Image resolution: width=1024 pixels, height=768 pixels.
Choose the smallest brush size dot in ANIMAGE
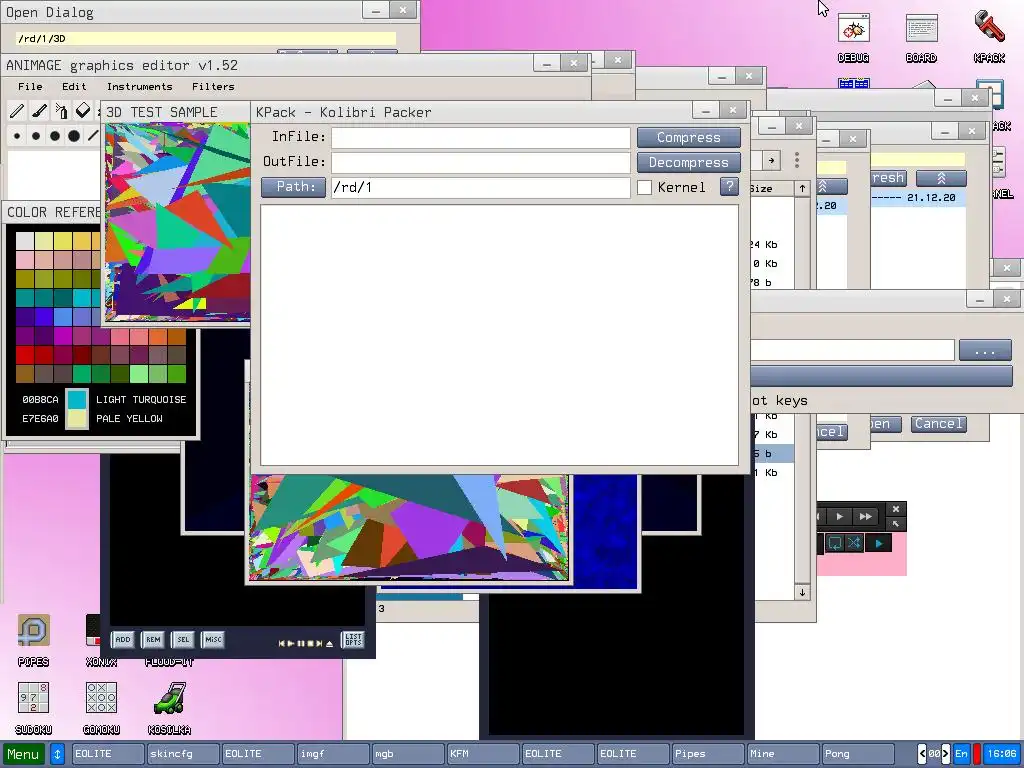click(x=17, y=136)
